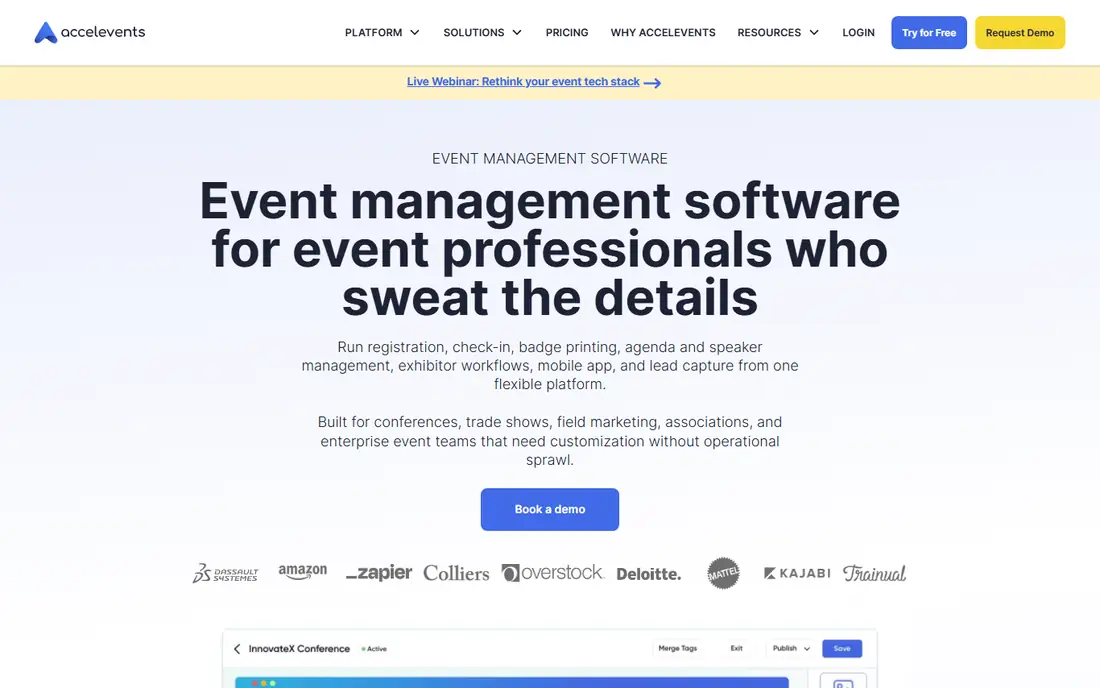Click the back arrow next to InnovateX Conference

pyautogui.click(x=237, y=649)
